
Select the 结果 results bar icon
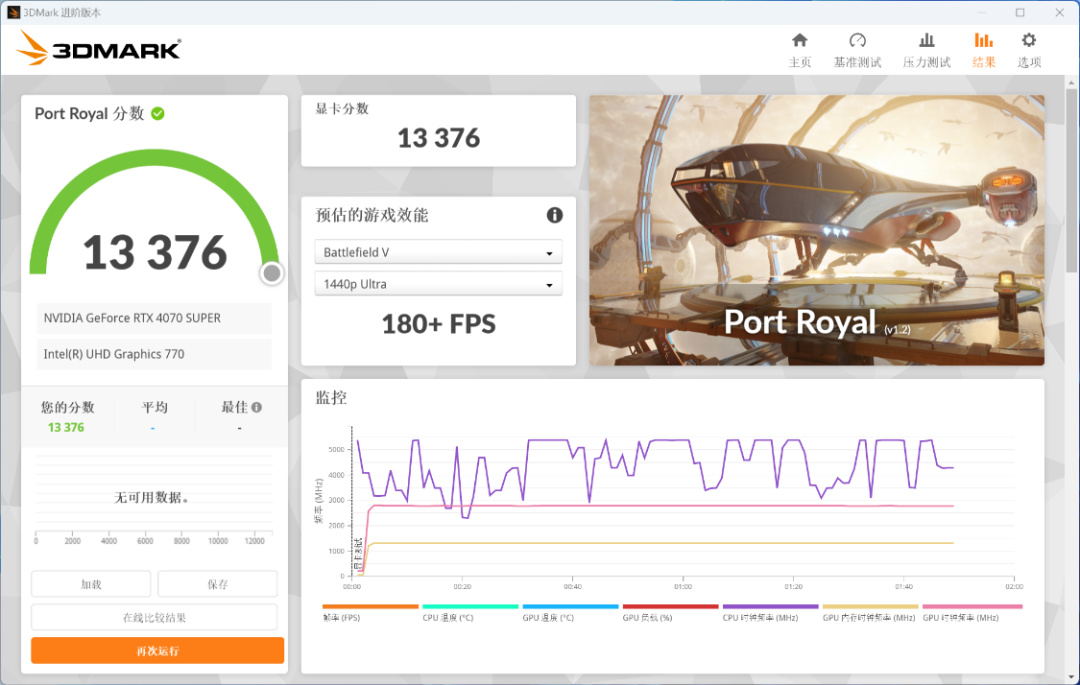click(983, 40)
